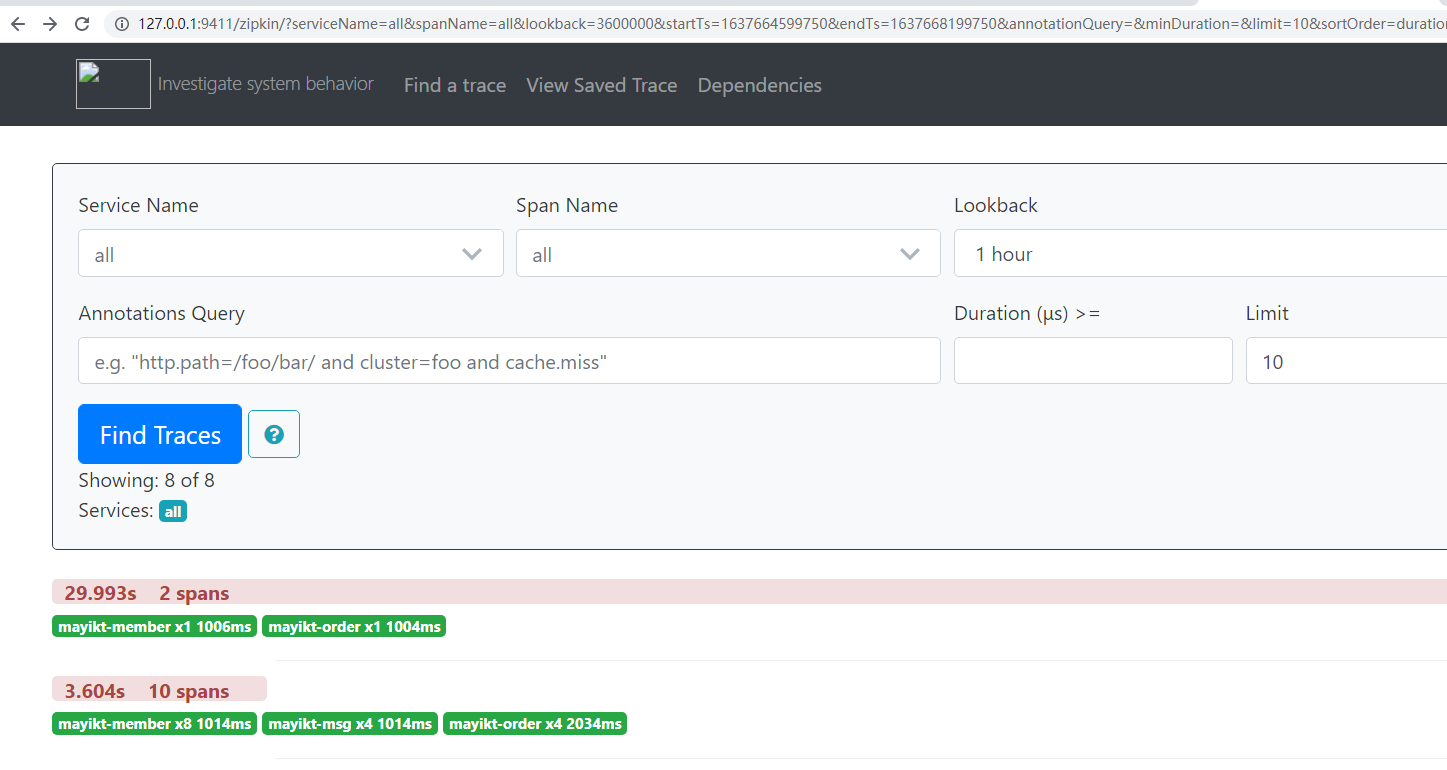Focus the Annotations Query input field
The height and width of the screenshot is (770, 1447).
509,361
